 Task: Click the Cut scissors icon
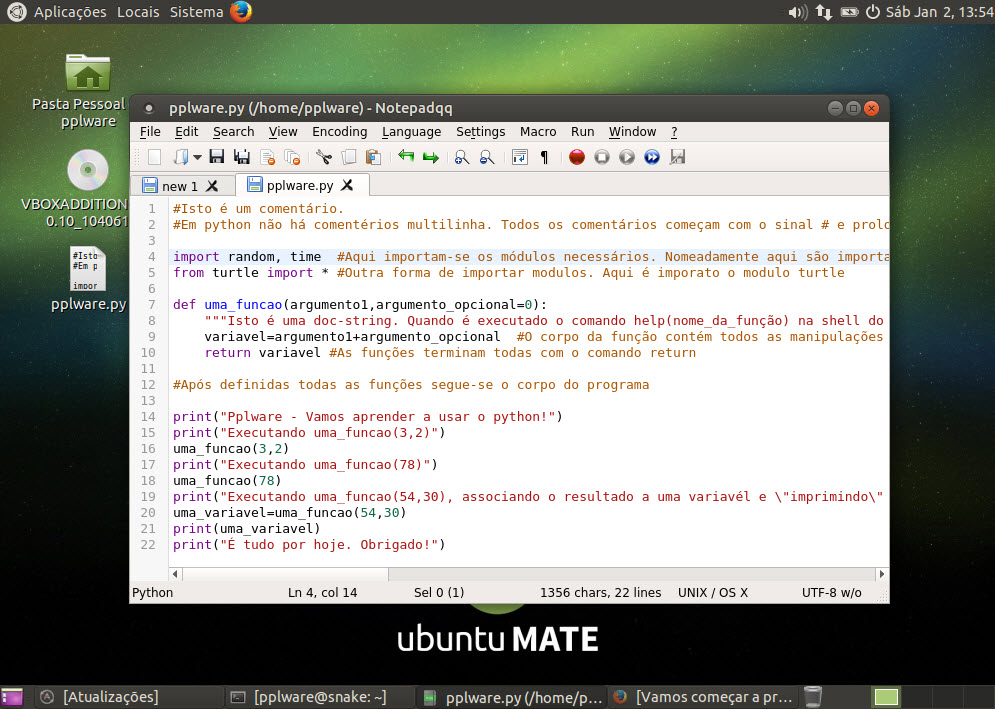[323, 157]
